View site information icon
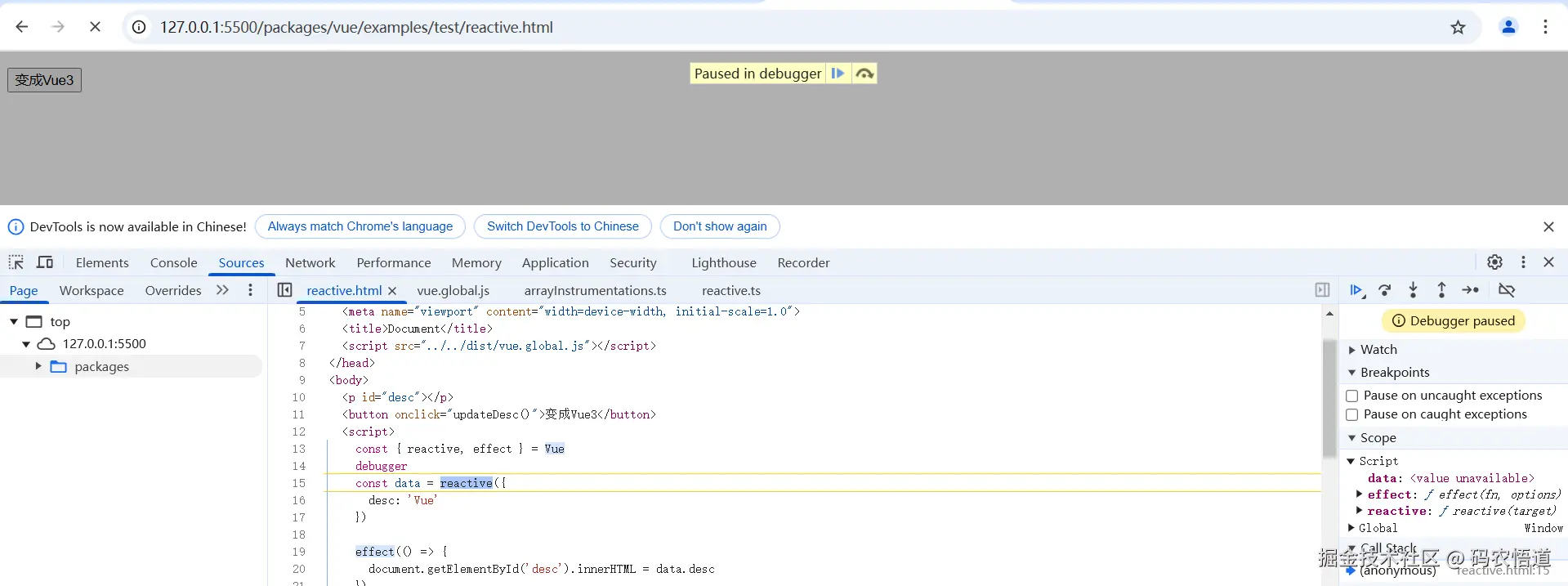 (x=140, y=27)
